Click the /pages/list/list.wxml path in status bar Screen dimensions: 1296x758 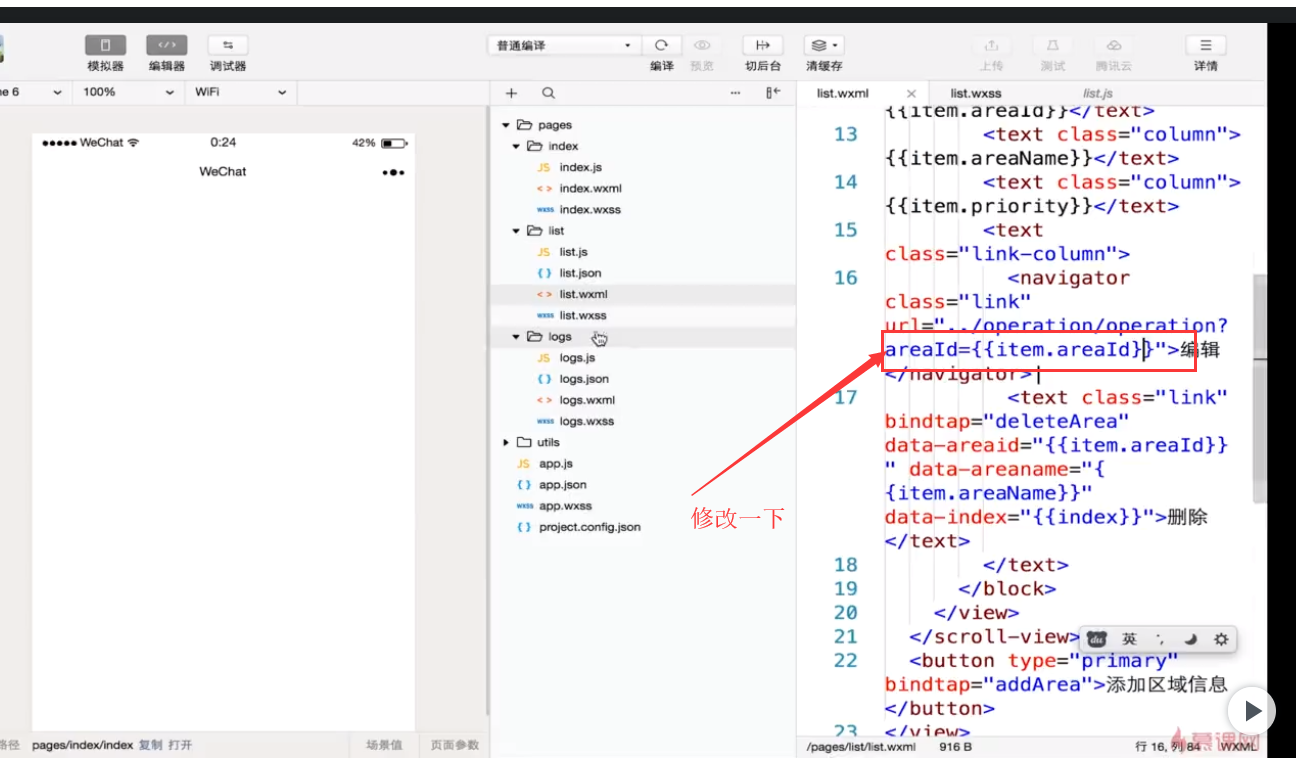861,747
